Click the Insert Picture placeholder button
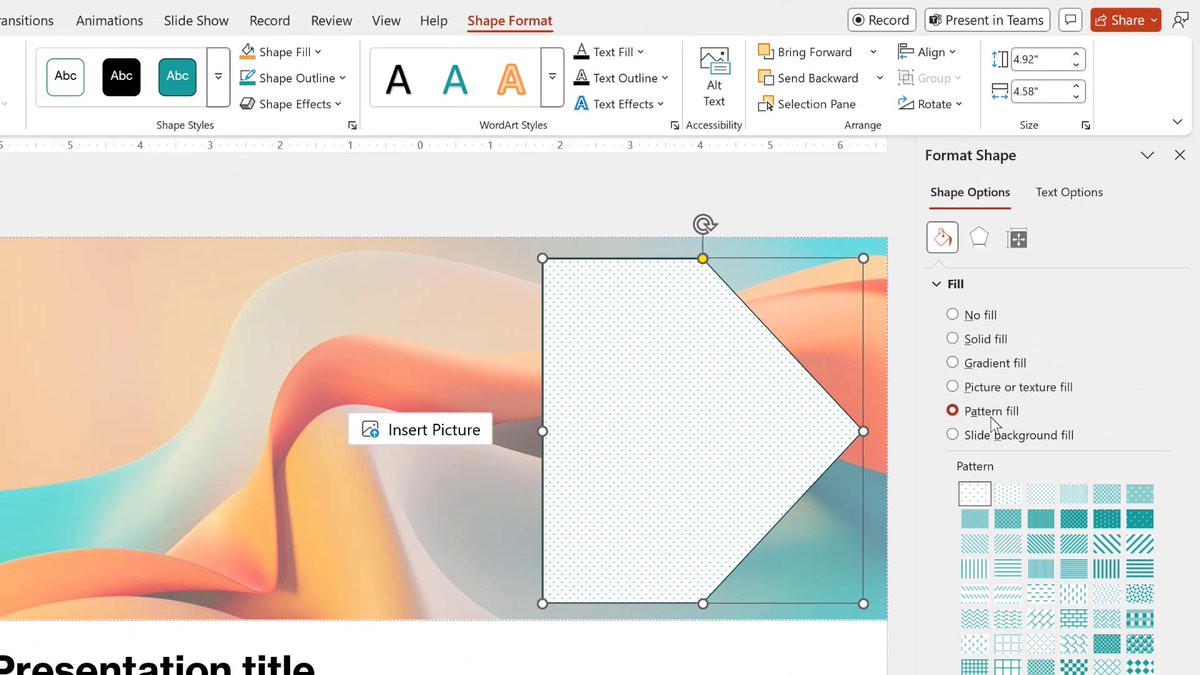Viewport: 1200px width, 675px height. 420,429
